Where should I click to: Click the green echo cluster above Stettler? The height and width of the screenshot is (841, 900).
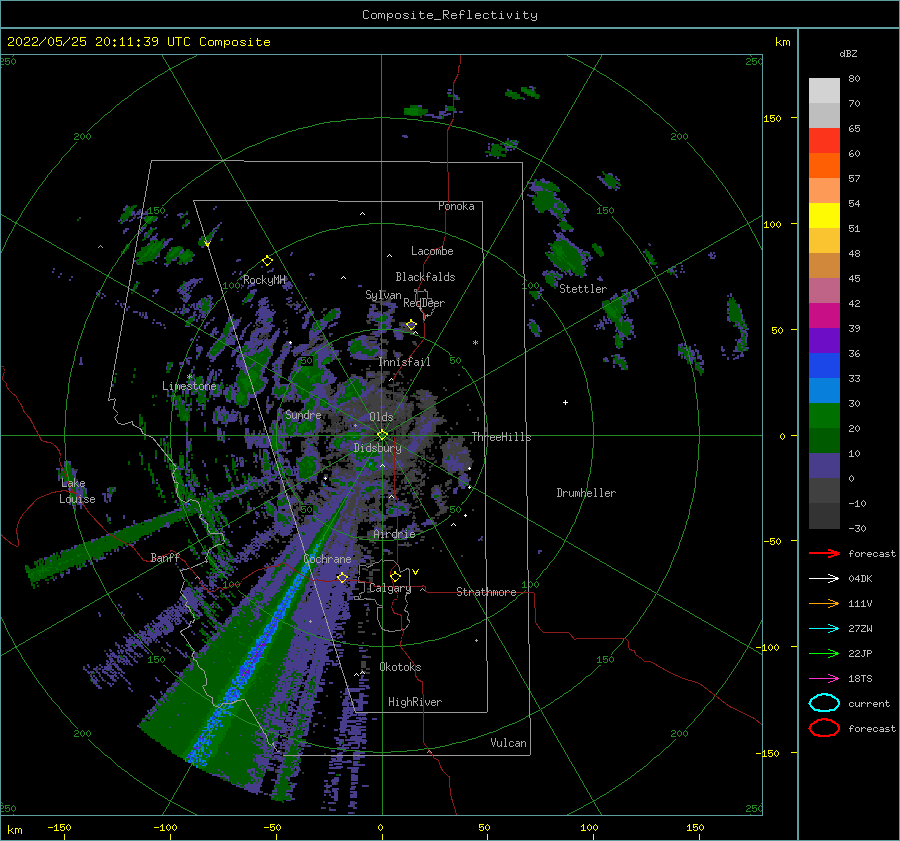coord(567,256)
